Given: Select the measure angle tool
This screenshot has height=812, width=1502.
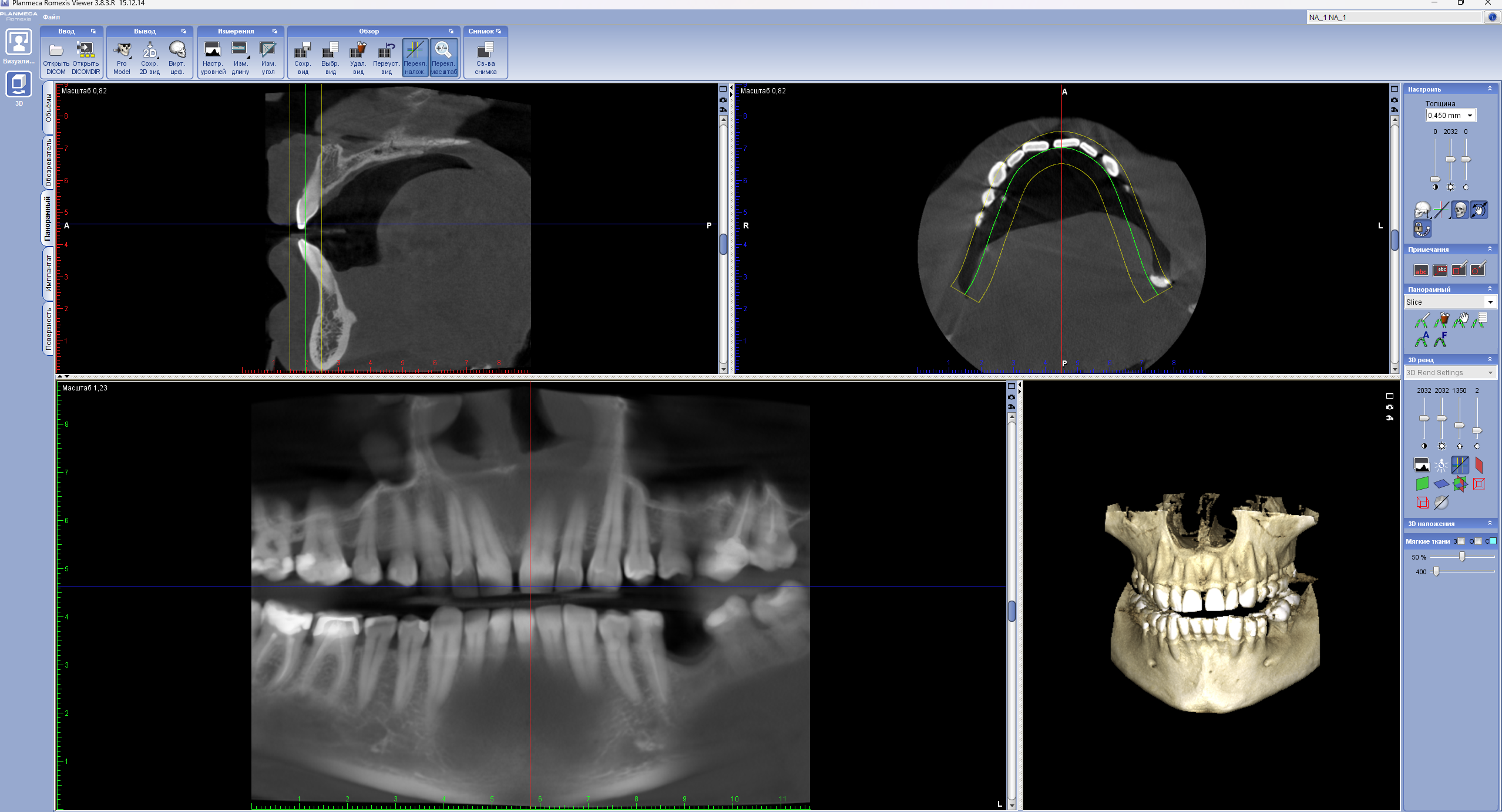Looking at the screenshot, I should 268,58.
